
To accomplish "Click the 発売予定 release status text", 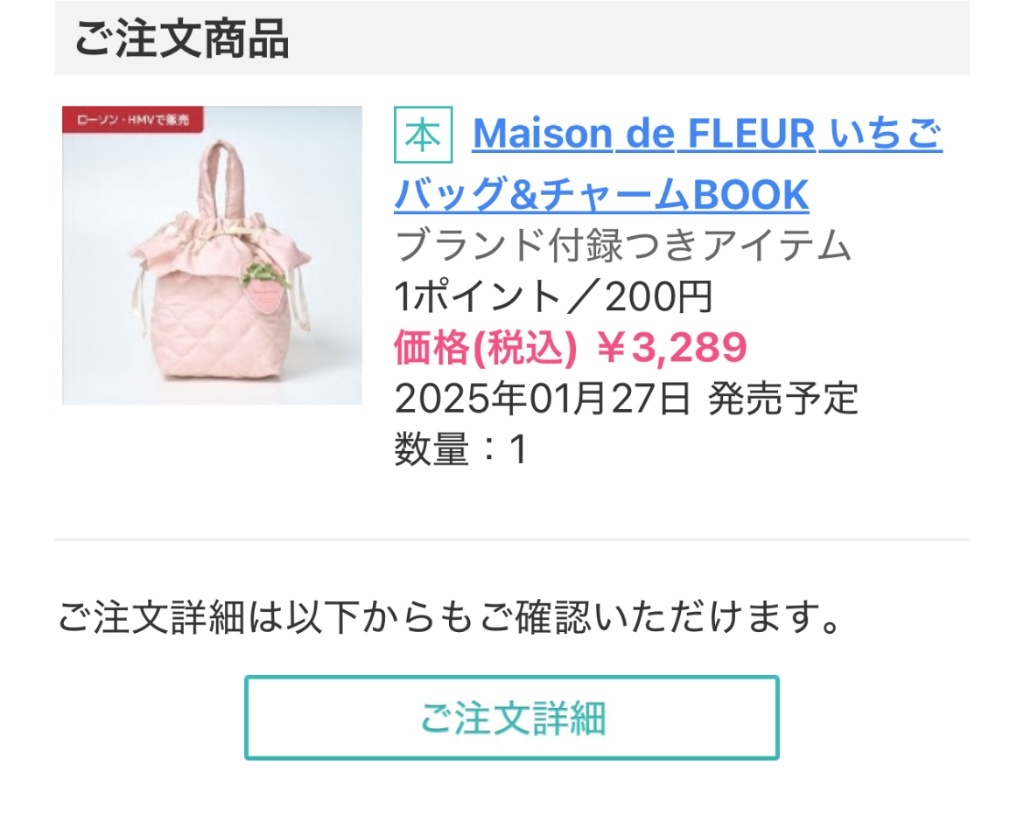I will (783, 398).
